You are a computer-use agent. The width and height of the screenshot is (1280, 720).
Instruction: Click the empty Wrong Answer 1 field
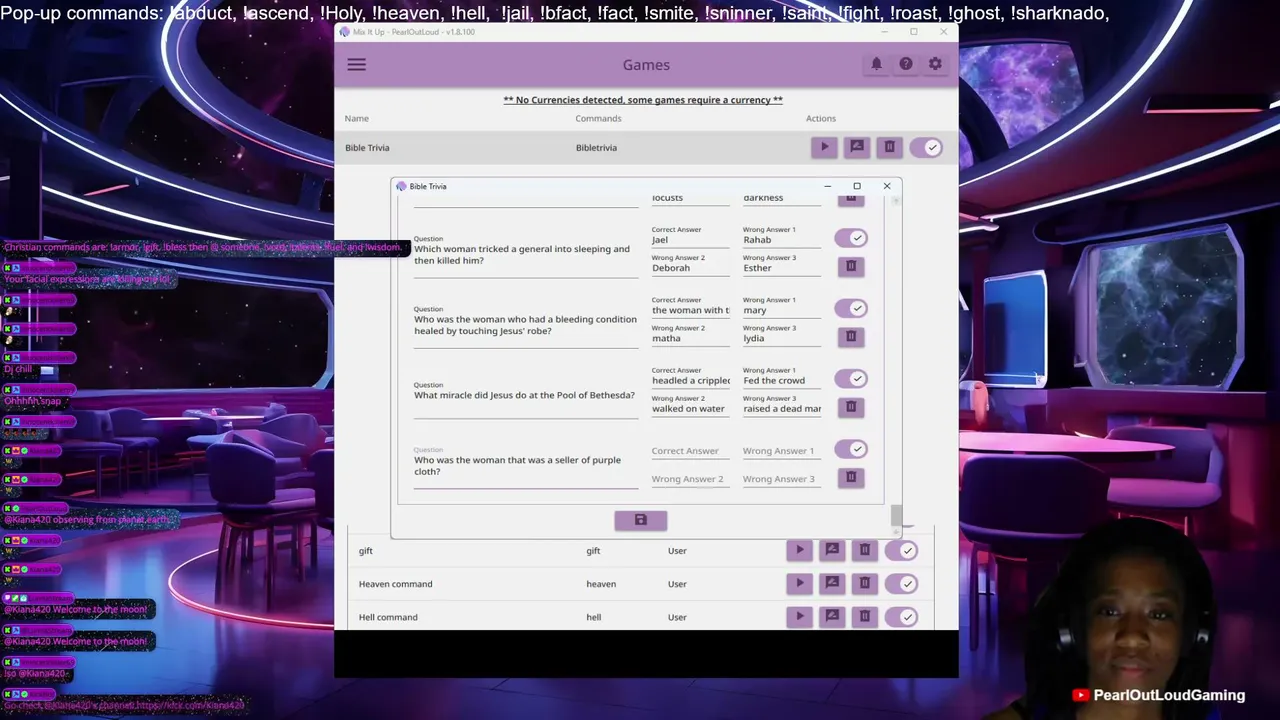781,451
